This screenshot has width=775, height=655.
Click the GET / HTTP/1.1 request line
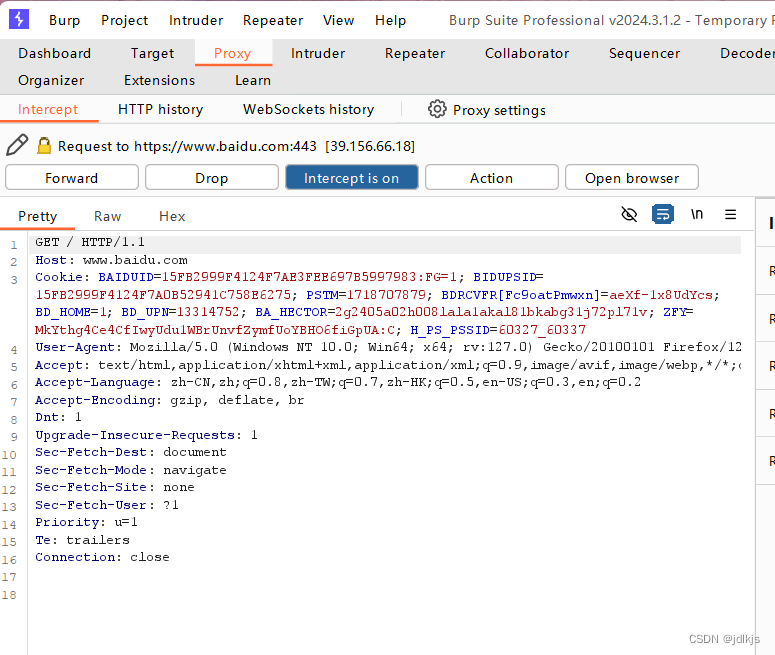90,242
